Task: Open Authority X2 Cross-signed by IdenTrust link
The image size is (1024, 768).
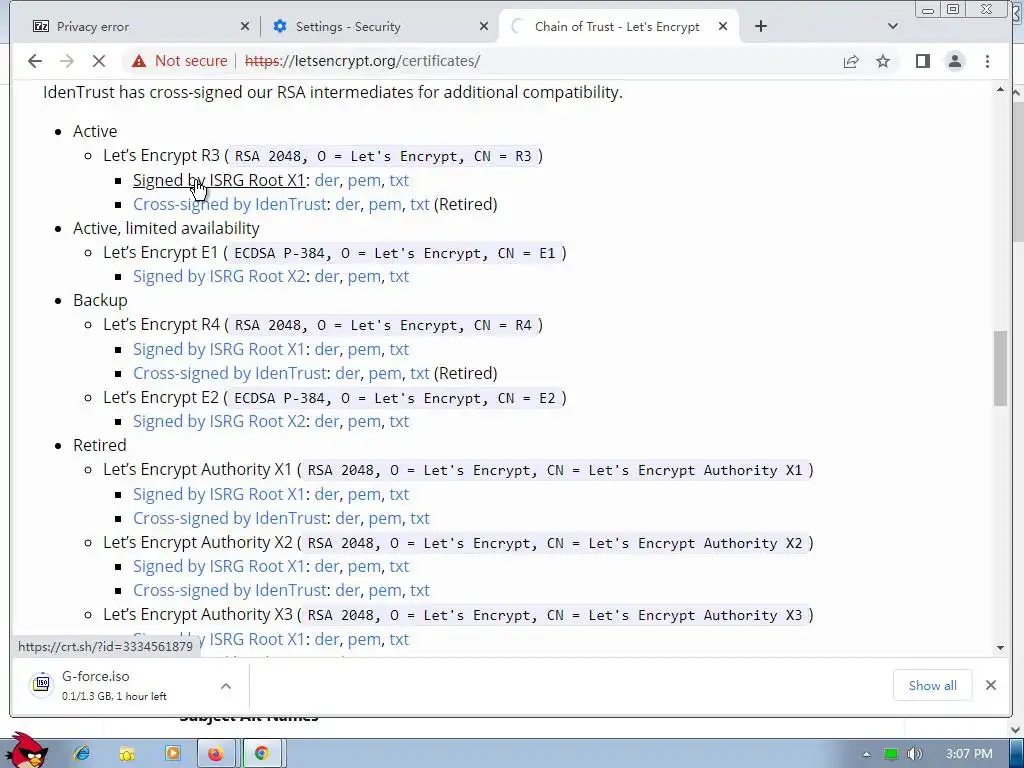Action: click(229, 590)
